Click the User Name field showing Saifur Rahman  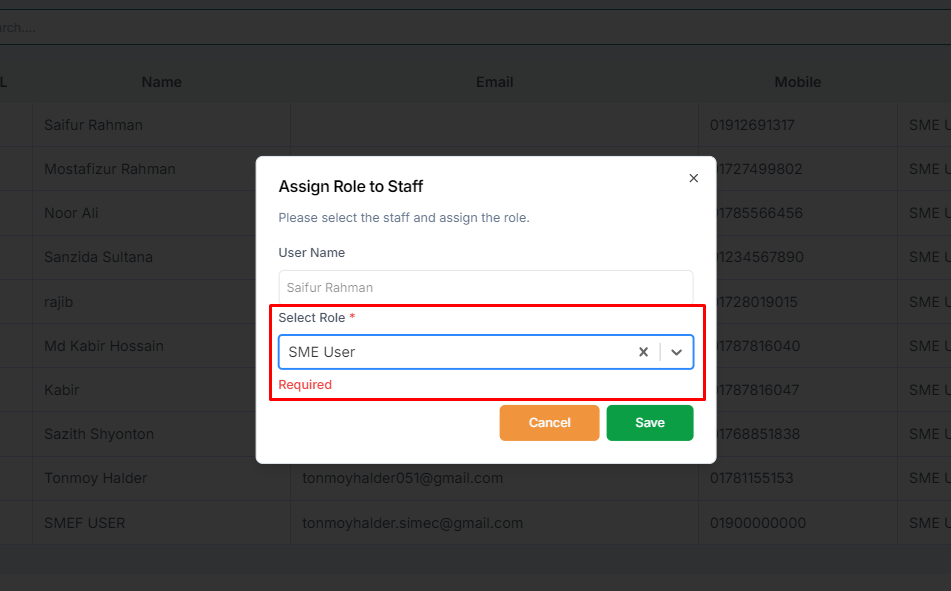pyautogui.click(x=486, y=287)
